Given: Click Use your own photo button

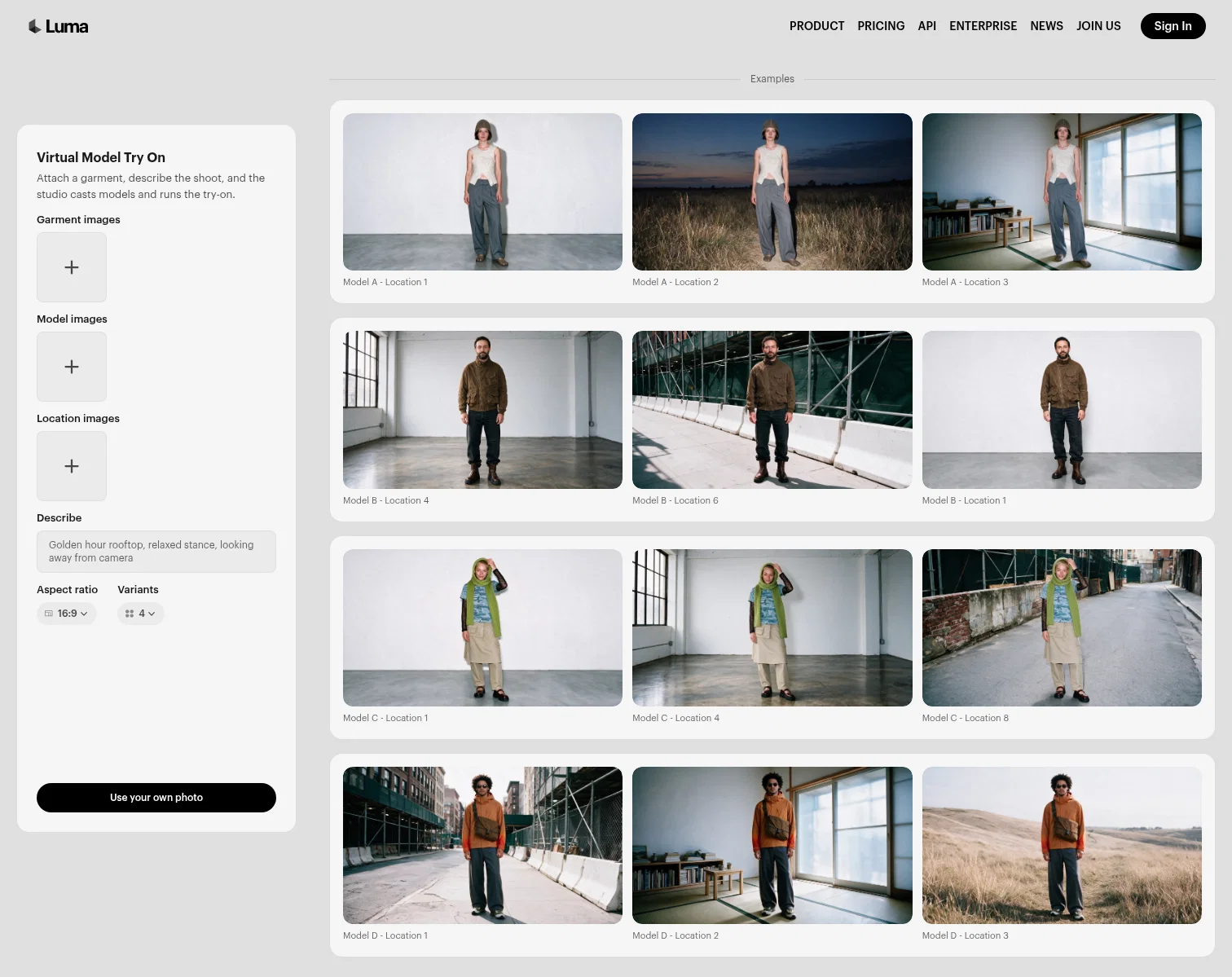Looking at the screenshot, I should (x=156, y=798).
